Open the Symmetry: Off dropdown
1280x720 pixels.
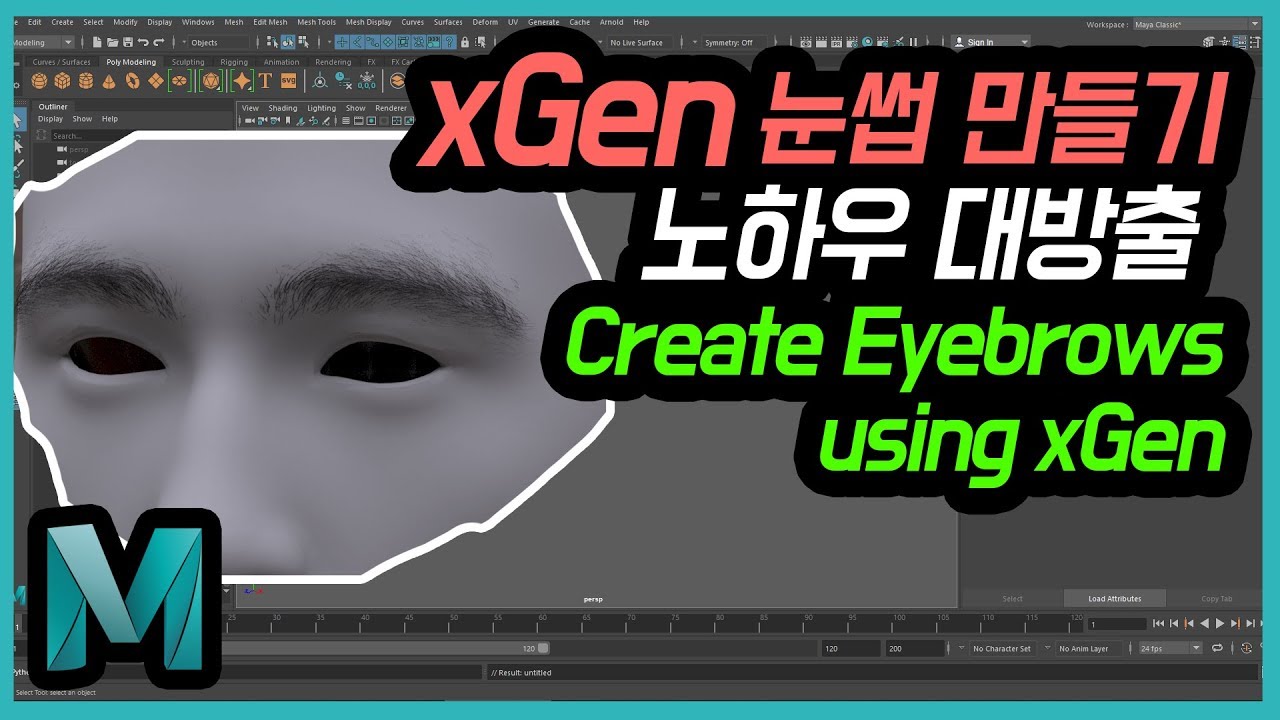(735, 43)
